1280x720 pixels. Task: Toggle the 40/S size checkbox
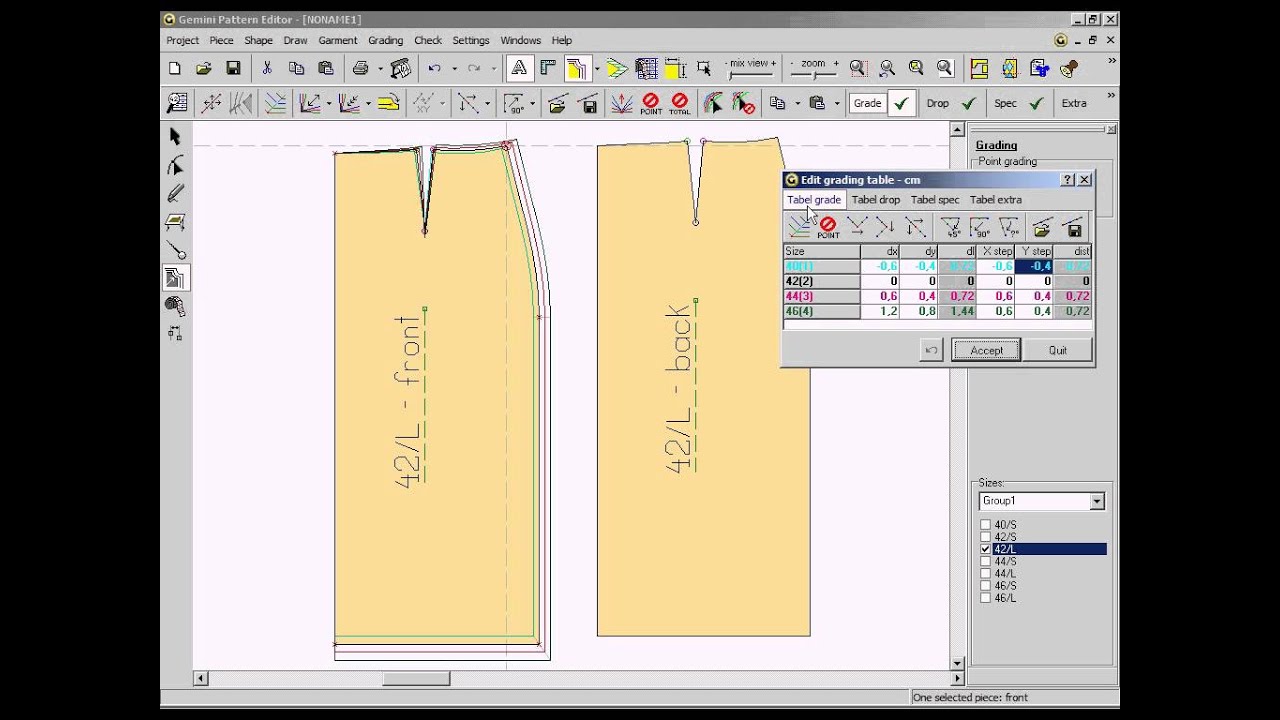[x=985, y=525]
